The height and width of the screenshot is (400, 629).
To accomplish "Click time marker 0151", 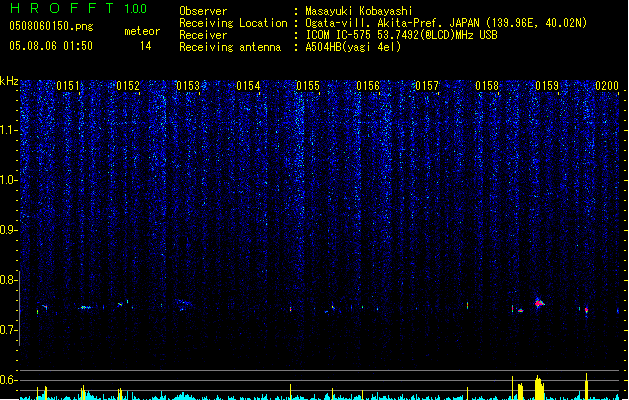I will 68,86.
